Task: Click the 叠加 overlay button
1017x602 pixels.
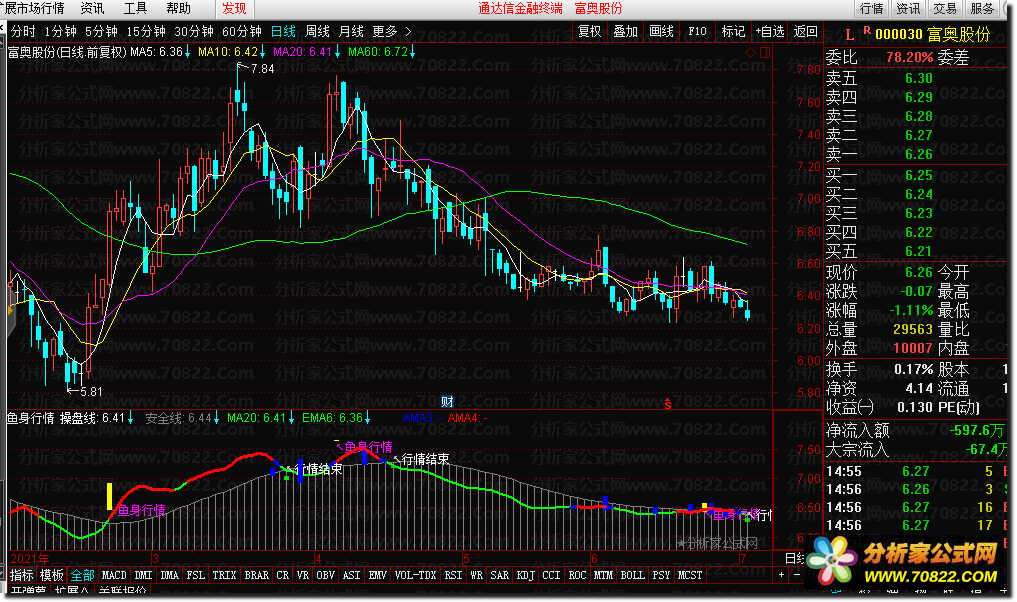Action: tap(626, 31)
